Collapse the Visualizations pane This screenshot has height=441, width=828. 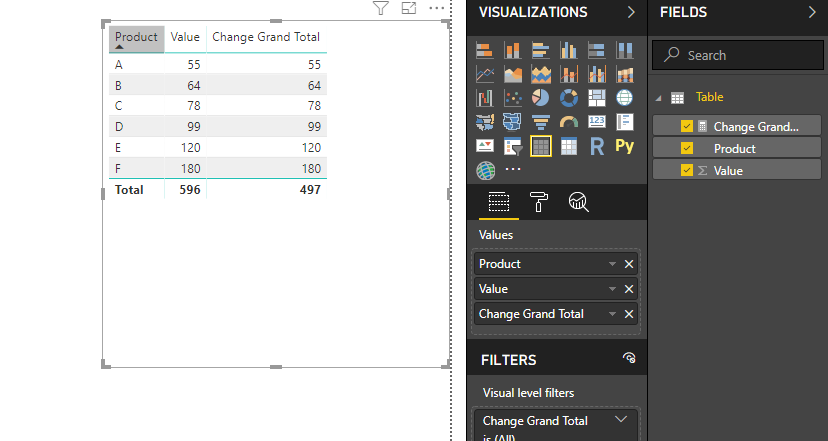pyautogui.click(x=631, y=12)
